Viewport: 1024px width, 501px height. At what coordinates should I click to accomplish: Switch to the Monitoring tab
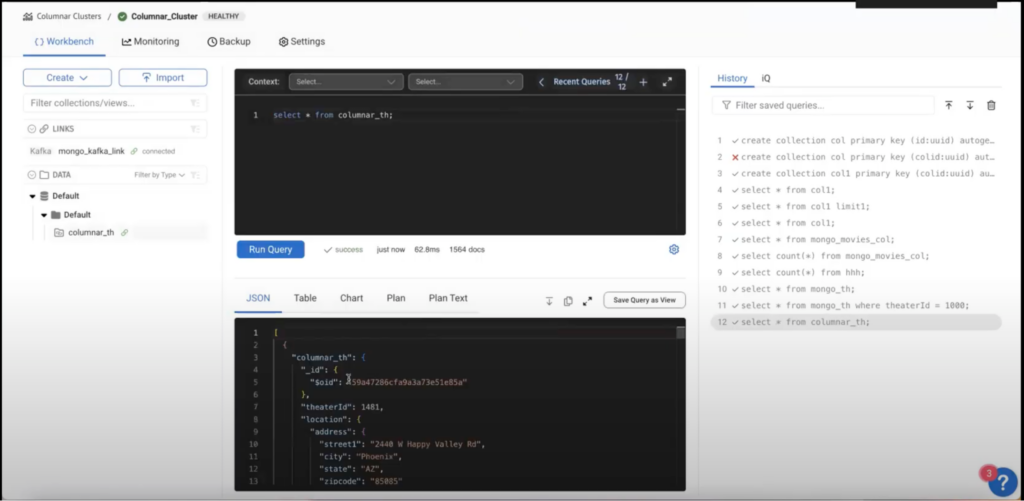tap(150, 41)
